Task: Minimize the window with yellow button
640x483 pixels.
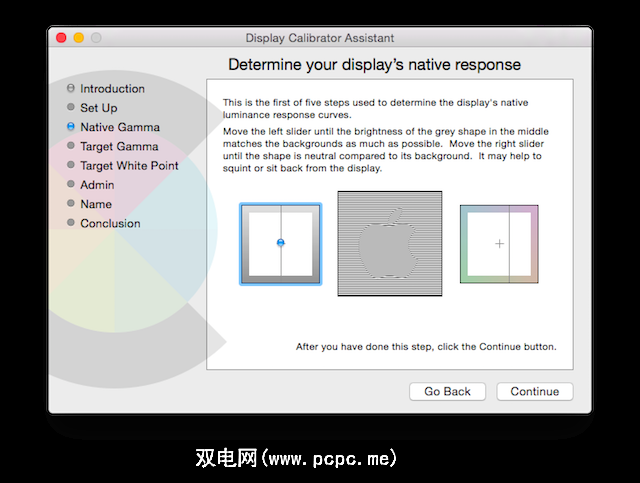Action: [79, 38]
